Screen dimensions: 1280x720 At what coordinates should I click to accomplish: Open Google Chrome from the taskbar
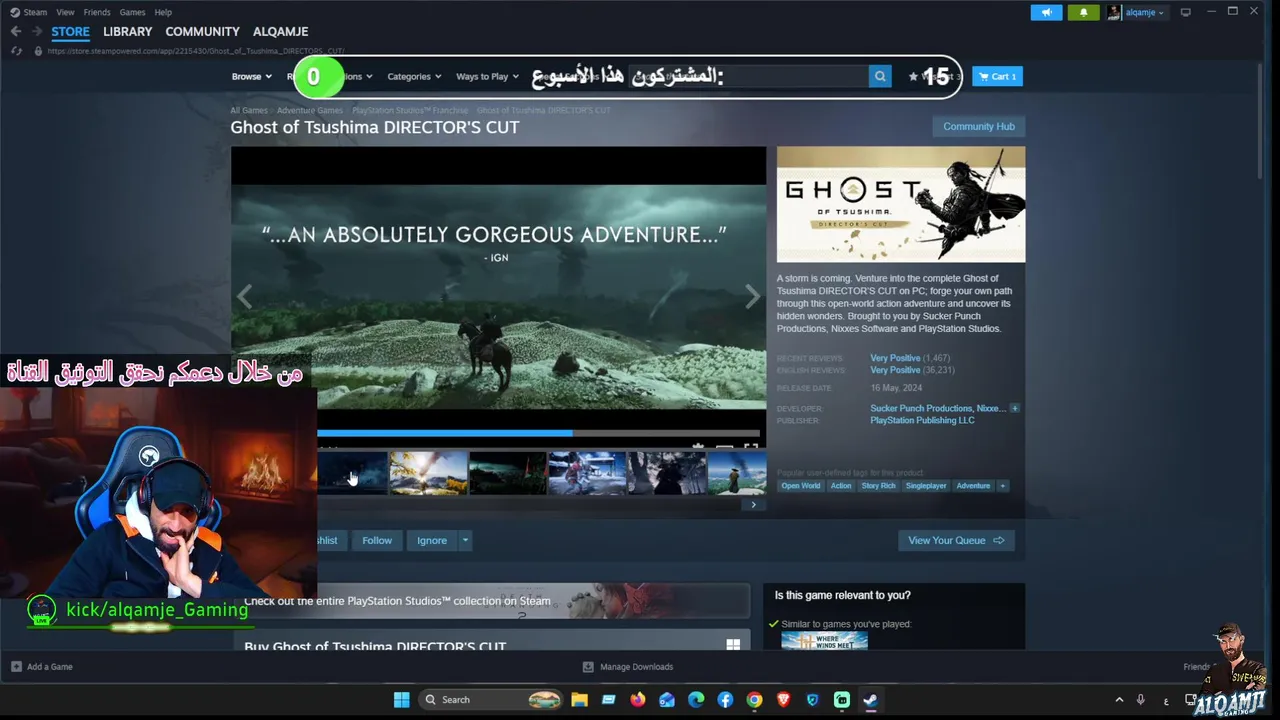pyautogui.click(x=754, y=700)
